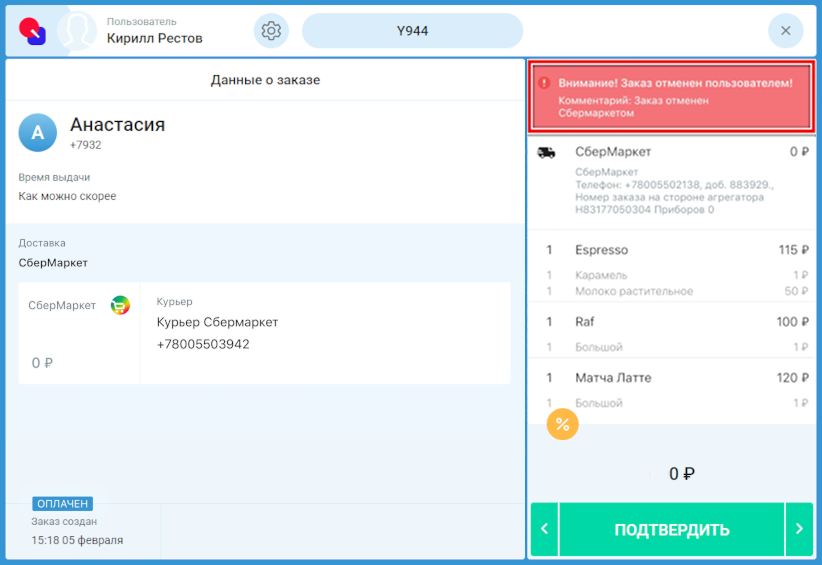
Task: Open the user avatar for Кирилл Рестов
Action: (x=77, y=31)
